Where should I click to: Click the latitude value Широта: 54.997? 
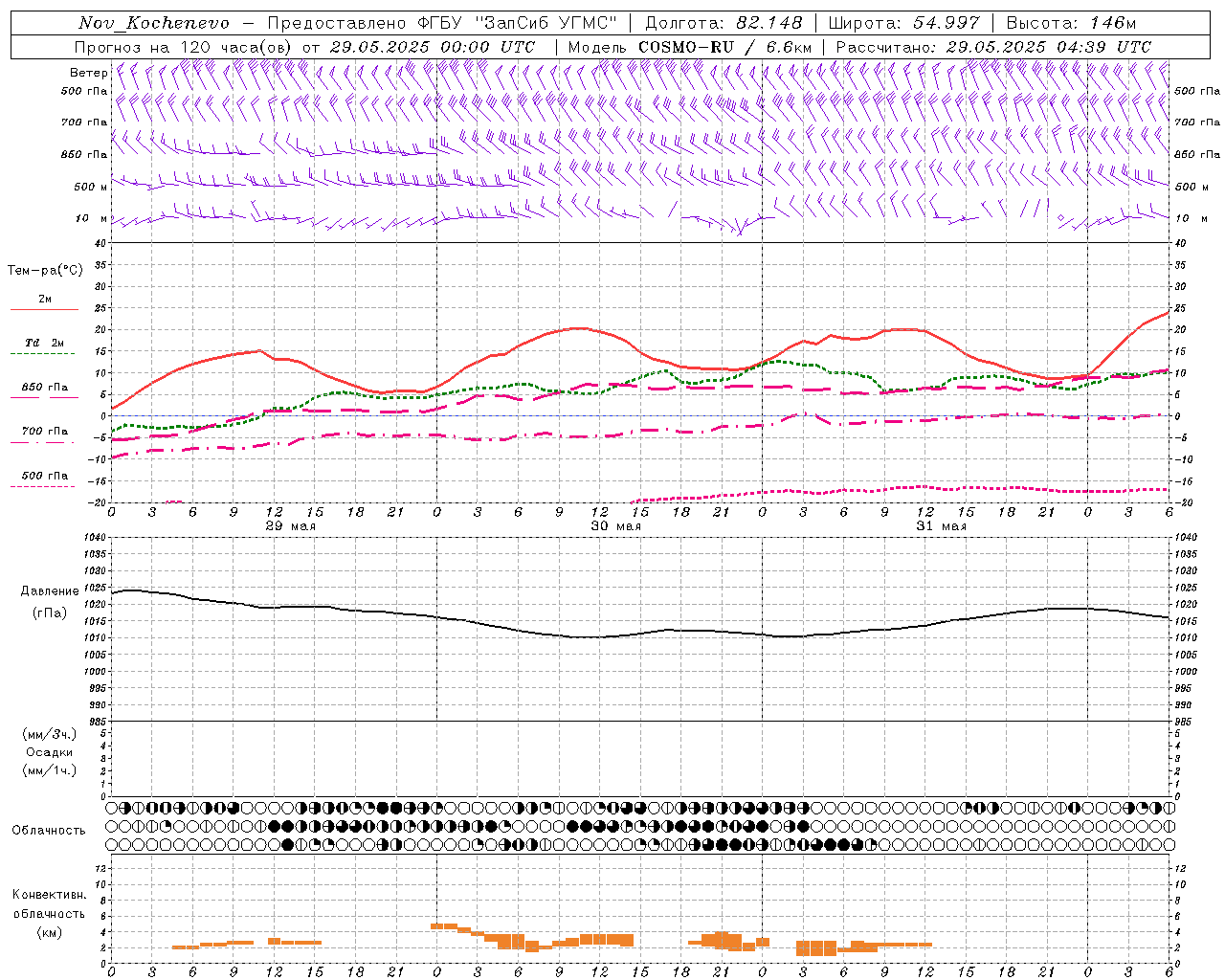tap(904, 23)
